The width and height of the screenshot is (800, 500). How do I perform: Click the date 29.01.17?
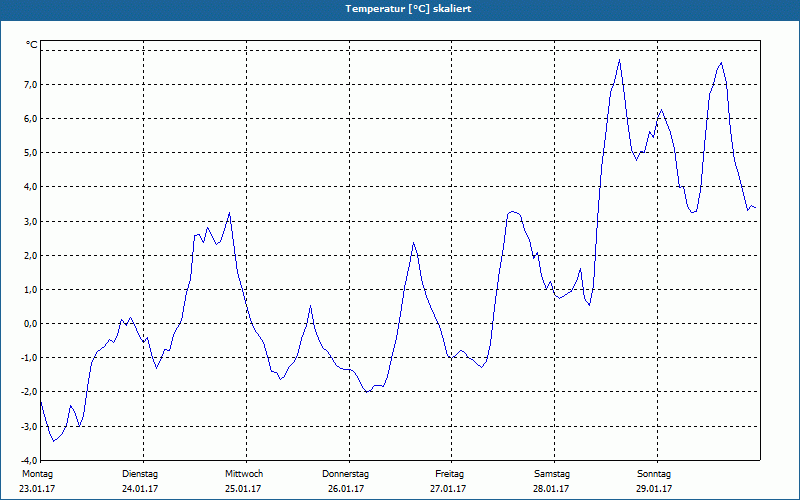(x=654, y=489)
